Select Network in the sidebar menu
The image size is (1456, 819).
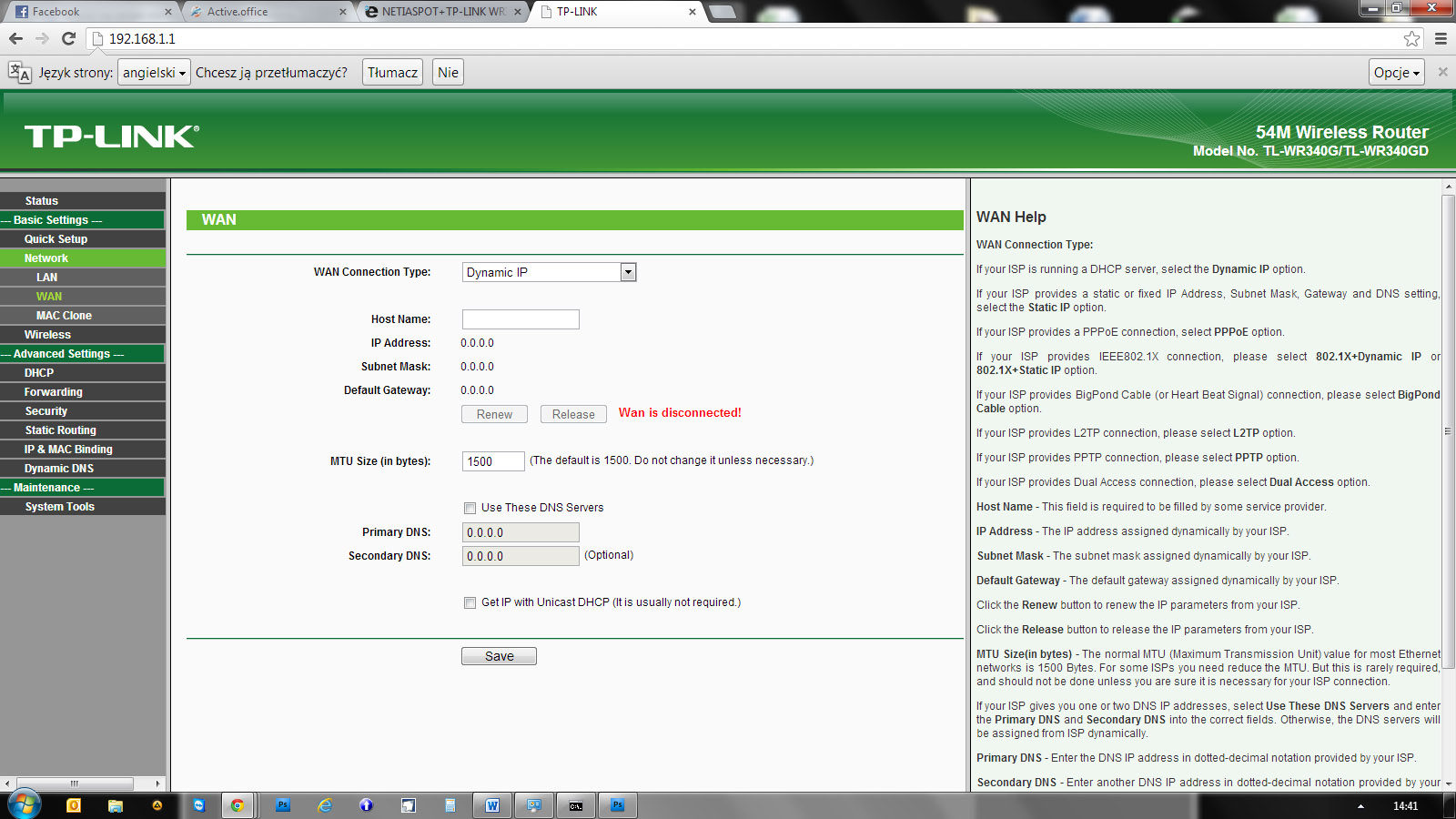pyautogui.click(x=46, y=258)
